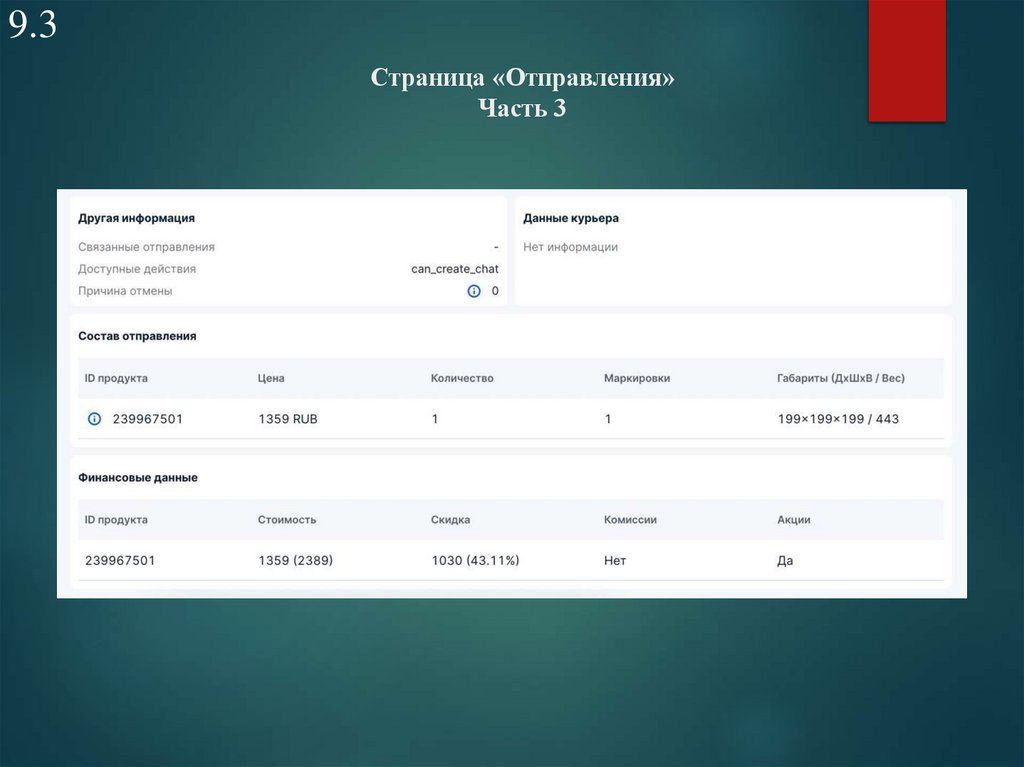The width and height of the screenshot is (1024, 767).
Task: Click 'Причина отмены' label
Action: (125, 291)
